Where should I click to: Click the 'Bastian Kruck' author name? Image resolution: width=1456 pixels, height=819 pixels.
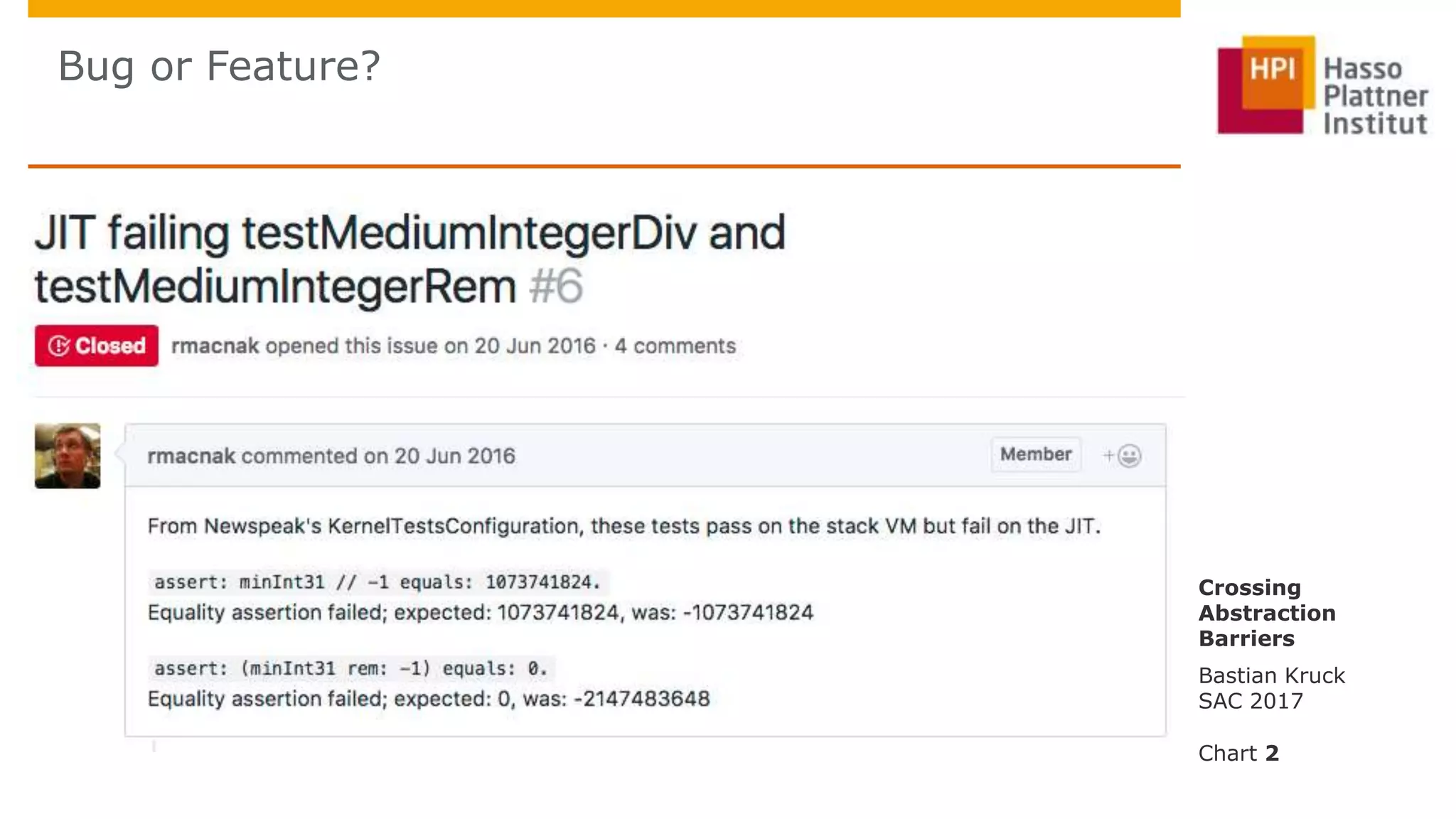point(1271,675)
